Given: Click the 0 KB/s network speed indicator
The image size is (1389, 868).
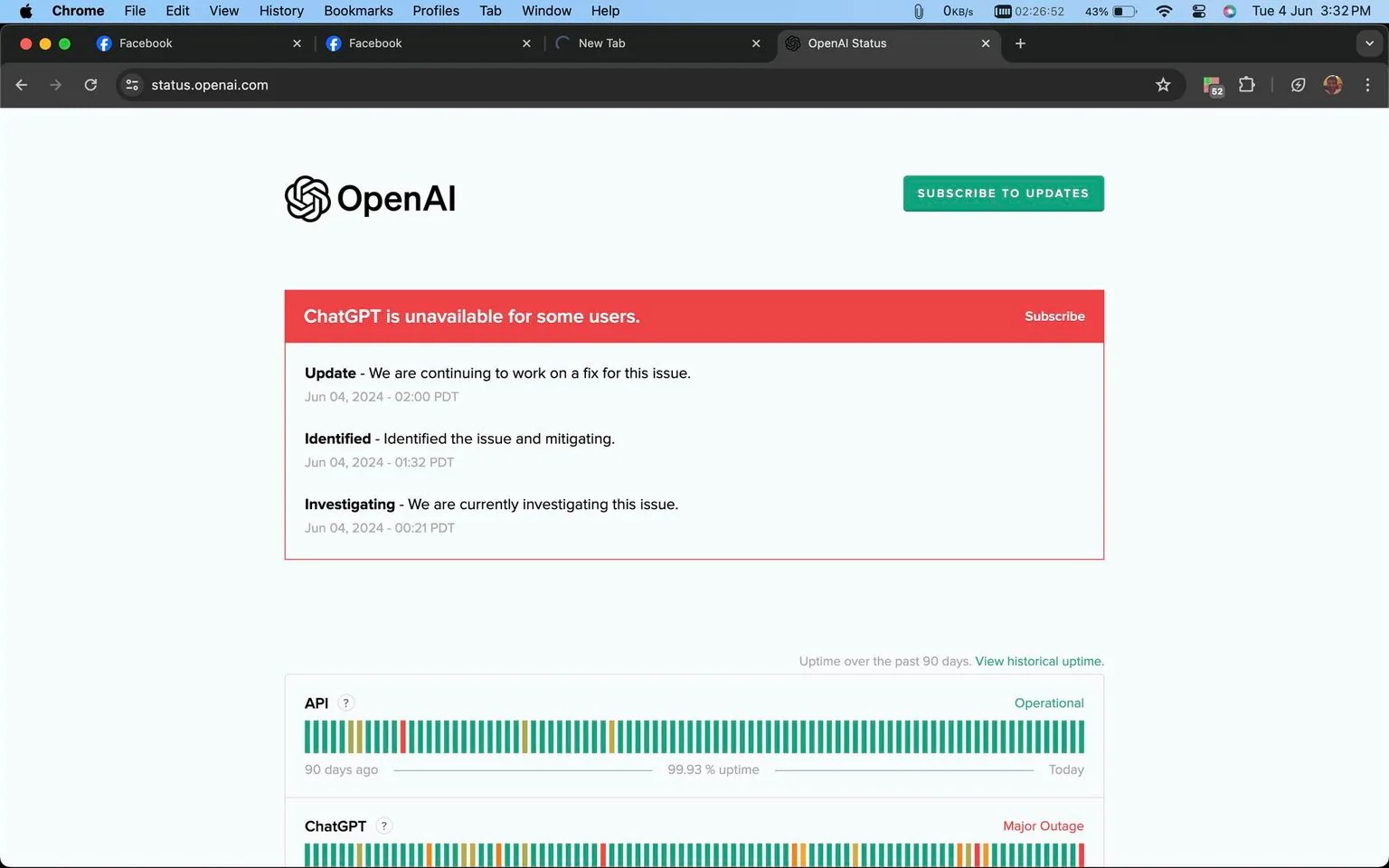Looking at the screenshot, I should coord(958,11).
